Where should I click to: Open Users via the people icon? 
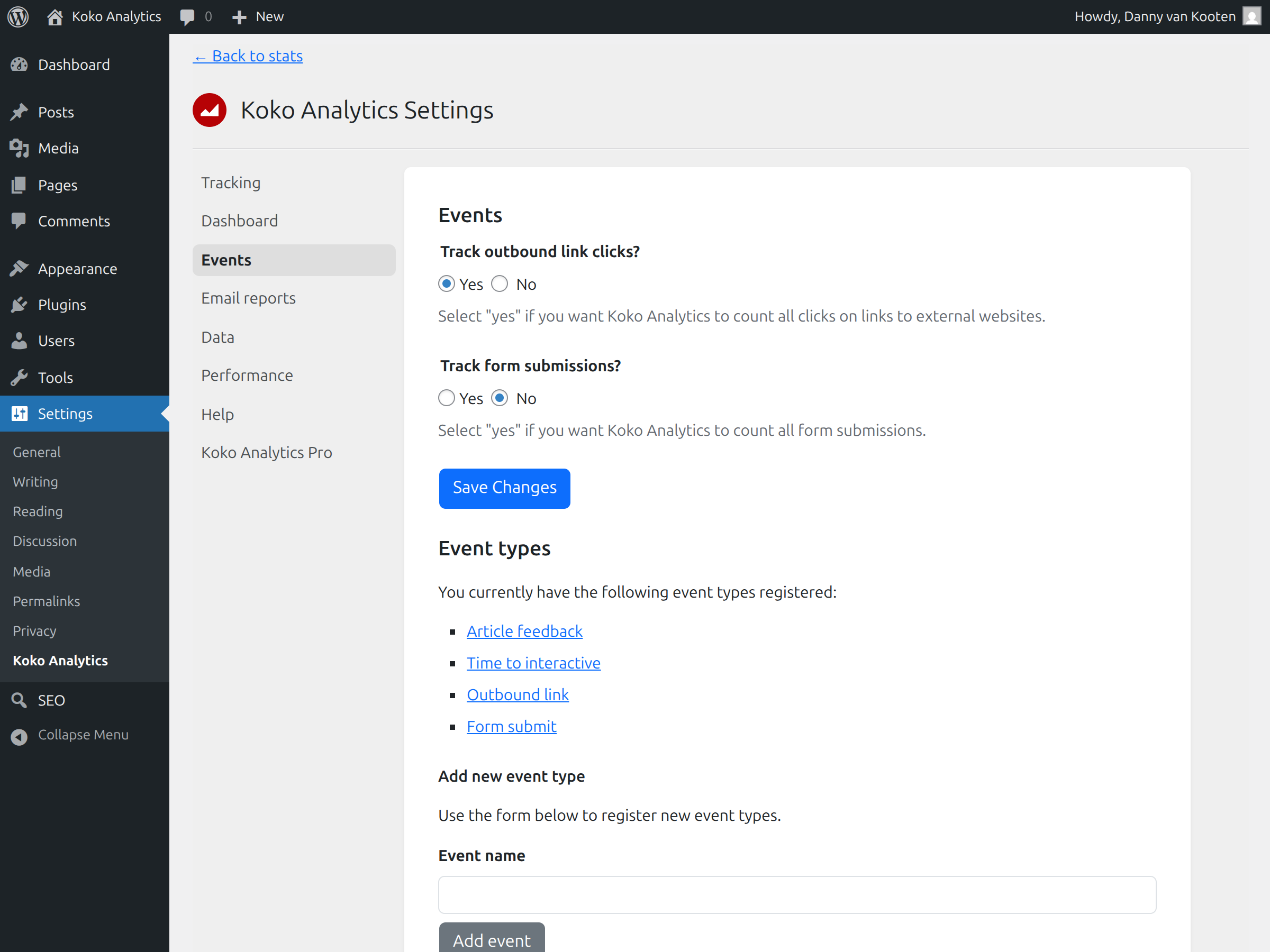coord(19,340)
